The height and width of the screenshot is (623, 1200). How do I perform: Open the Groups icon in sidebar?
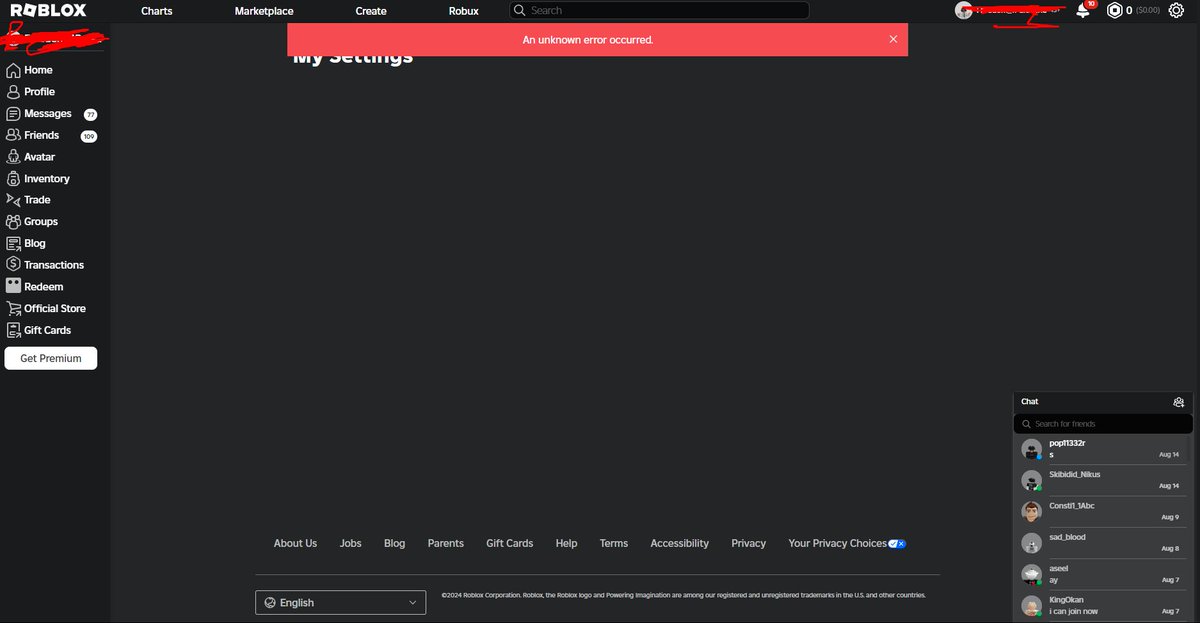pyautogui.click(x=13, y=222)
